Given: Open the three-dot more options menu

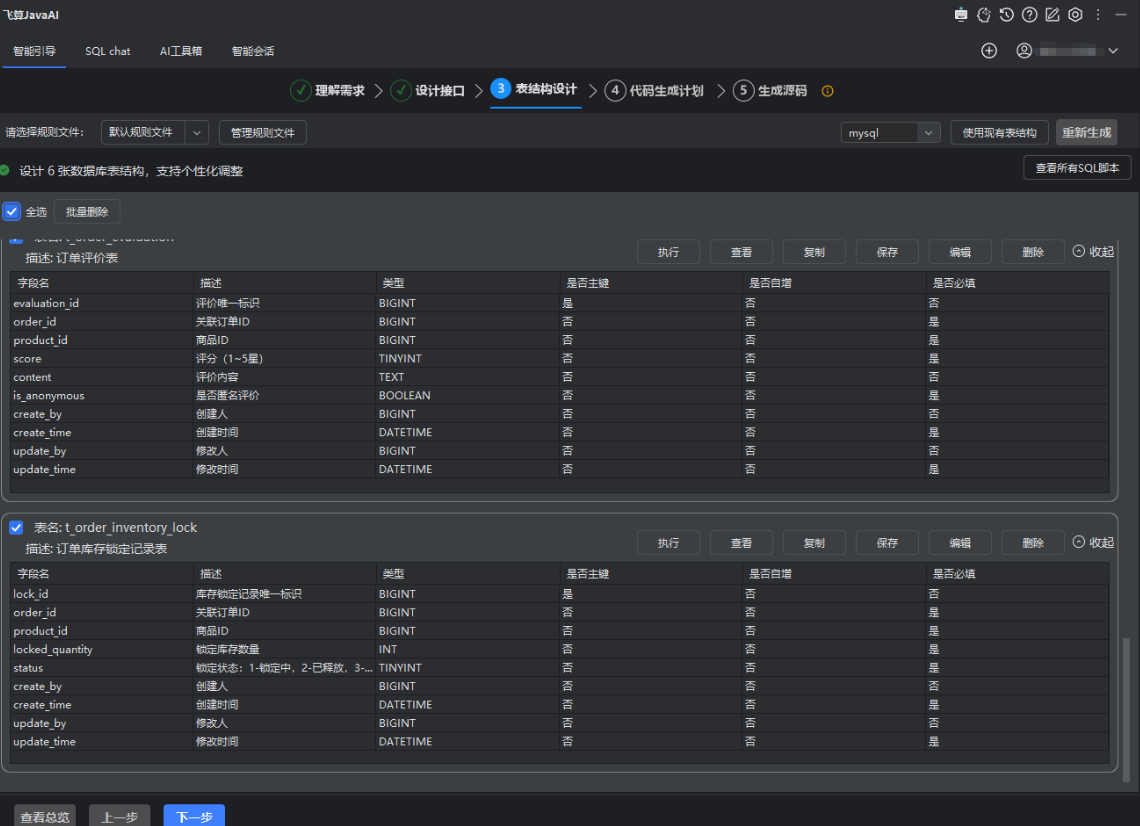Looking at the screenshot, I should coord(1098,15).
